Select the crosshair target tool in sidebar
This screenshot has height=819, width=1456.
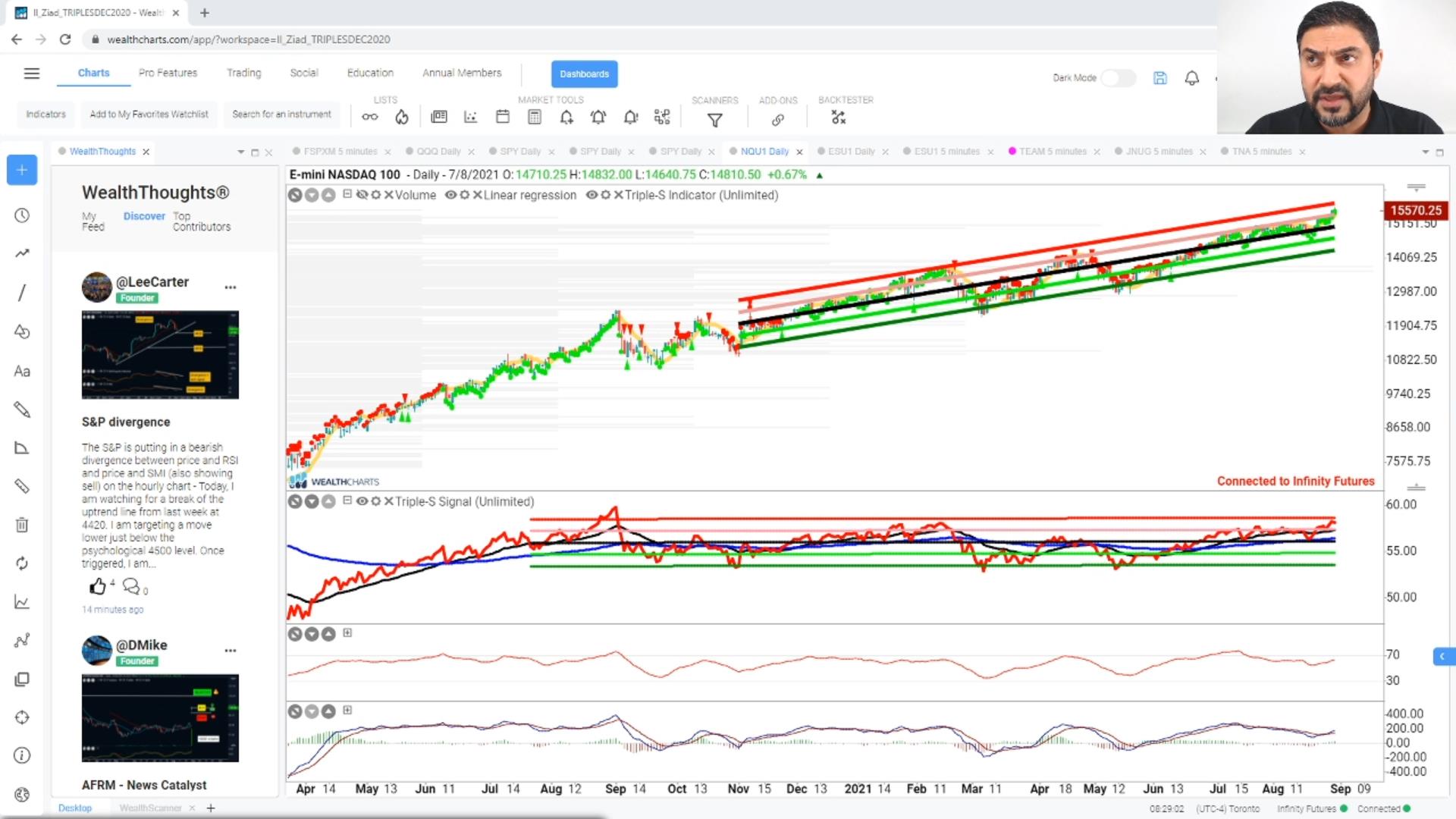[22, 717]
